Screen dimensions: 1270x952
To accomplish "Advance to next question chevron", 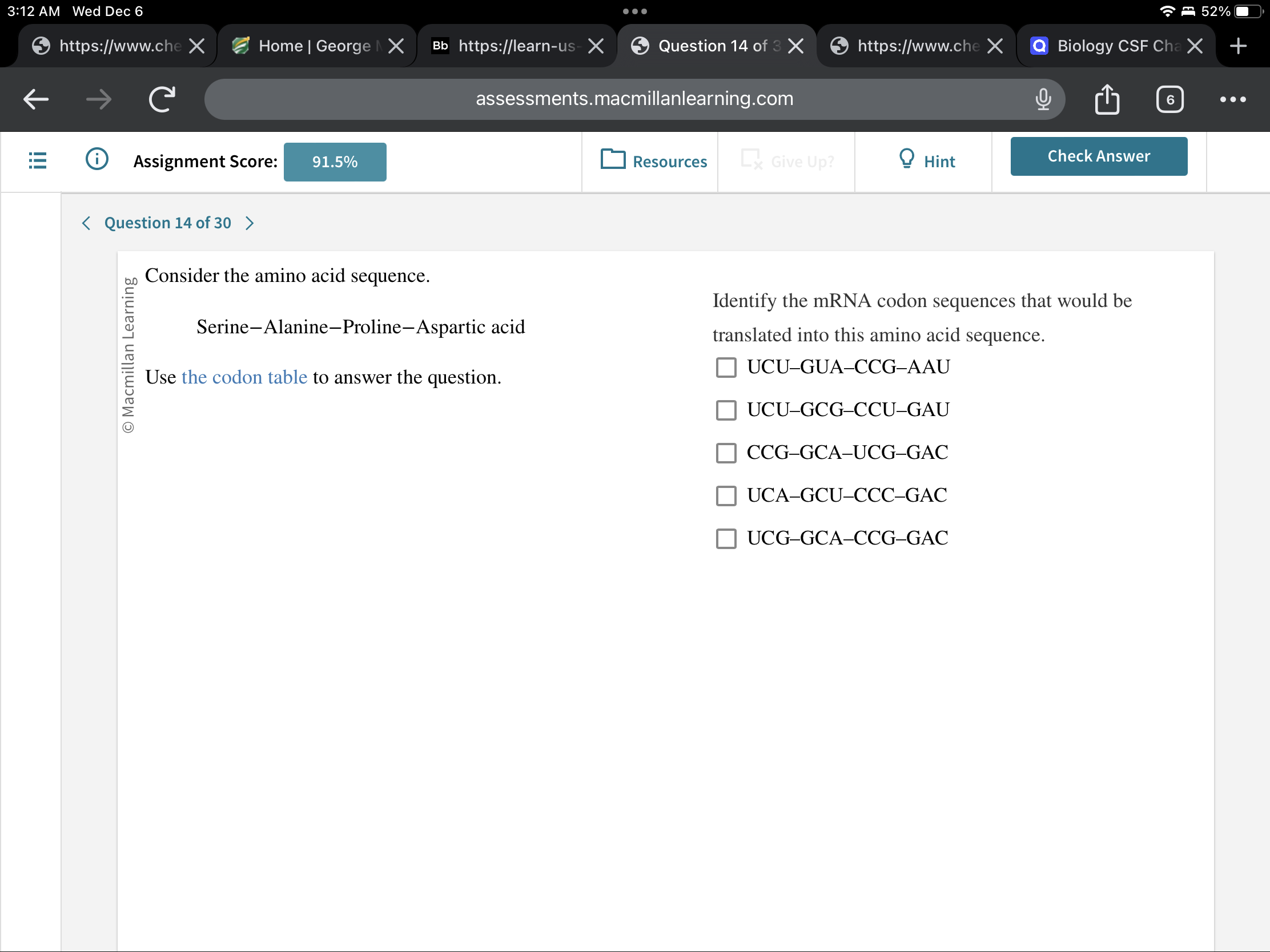I will tap(249, 223).
